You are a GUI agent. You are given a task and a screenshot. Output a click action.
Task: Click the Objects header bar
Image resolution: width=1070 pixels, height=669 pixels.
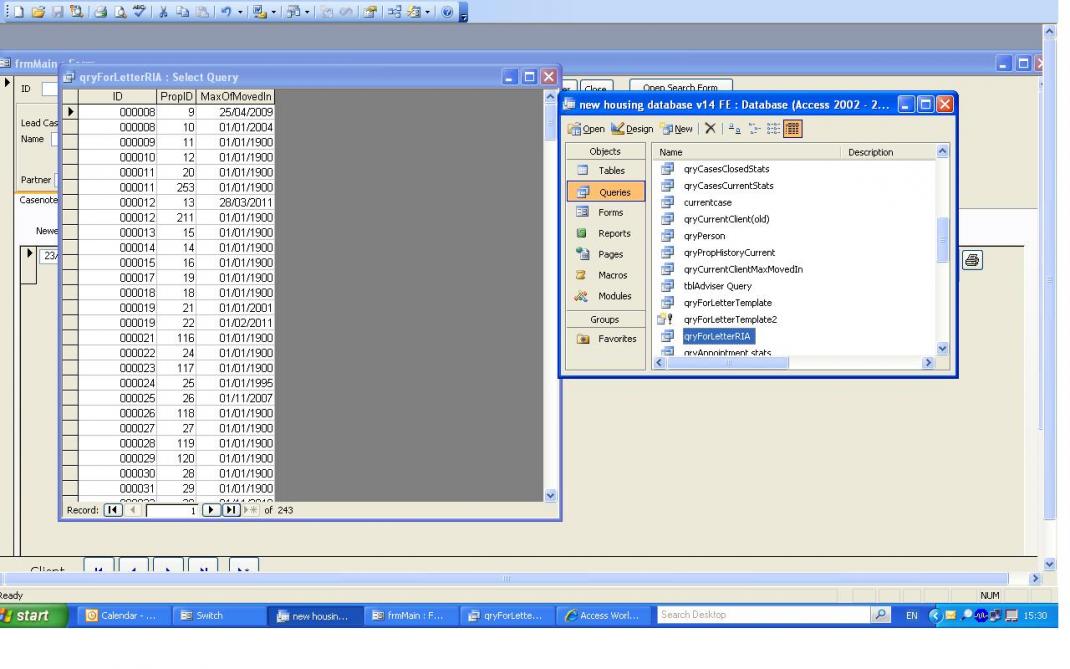(x=605, y=151)
